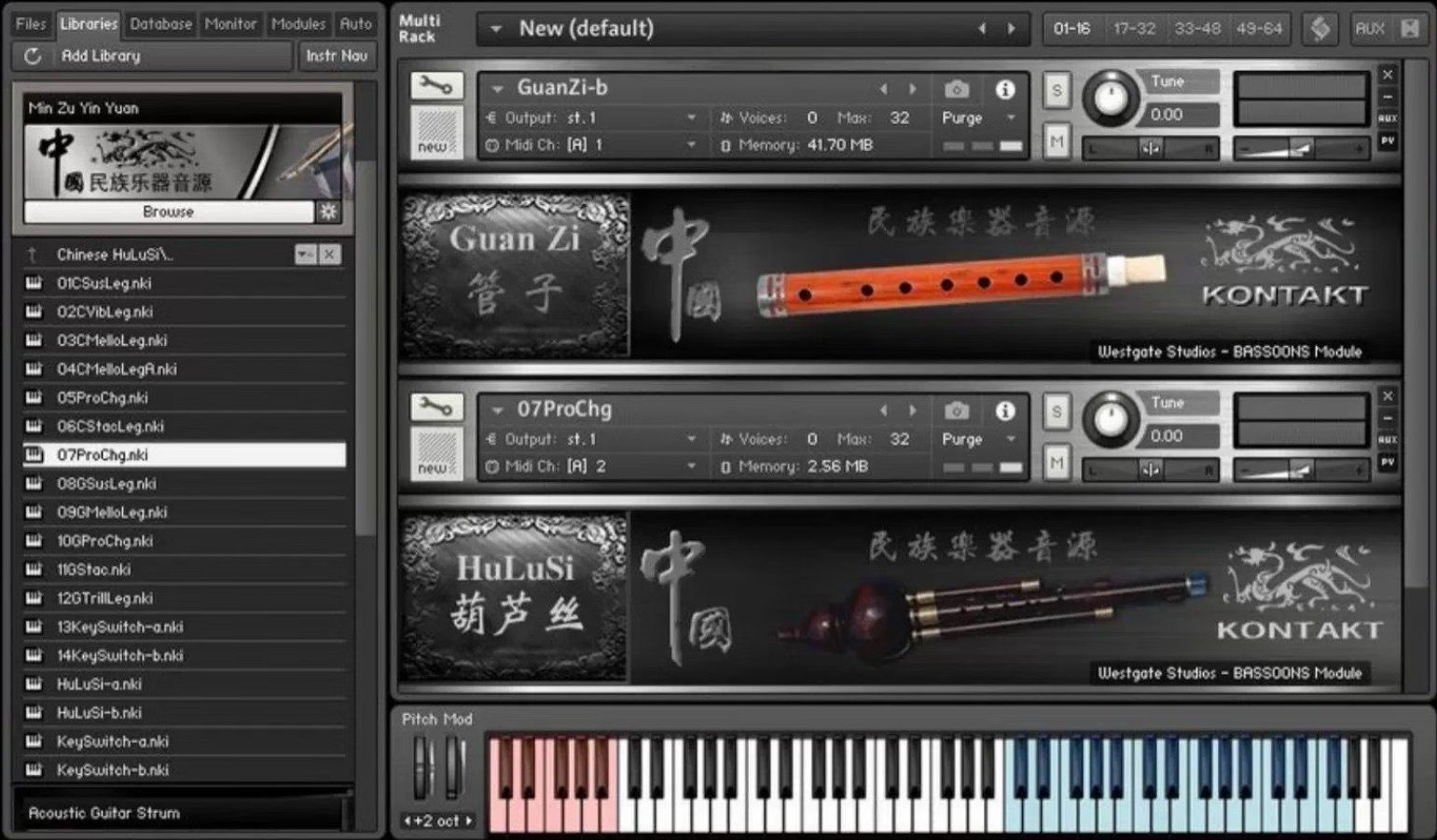Image resolution: width=1437 pixels, height=840 pixels.
Task: Click the volume slider on 07ProChg
Action: click(x=1300, y=470)
